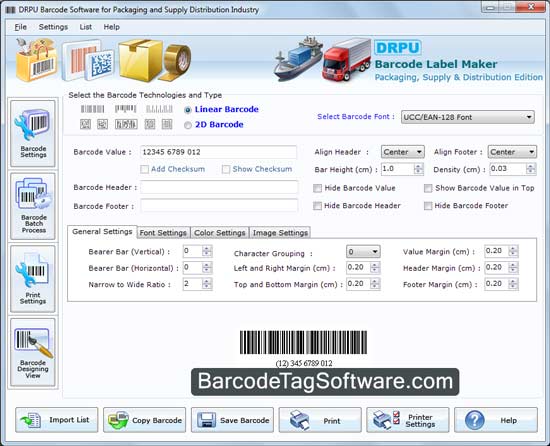Screen dimensions: 550x446
Task: Click the Density value field
Action: [508, 169]
